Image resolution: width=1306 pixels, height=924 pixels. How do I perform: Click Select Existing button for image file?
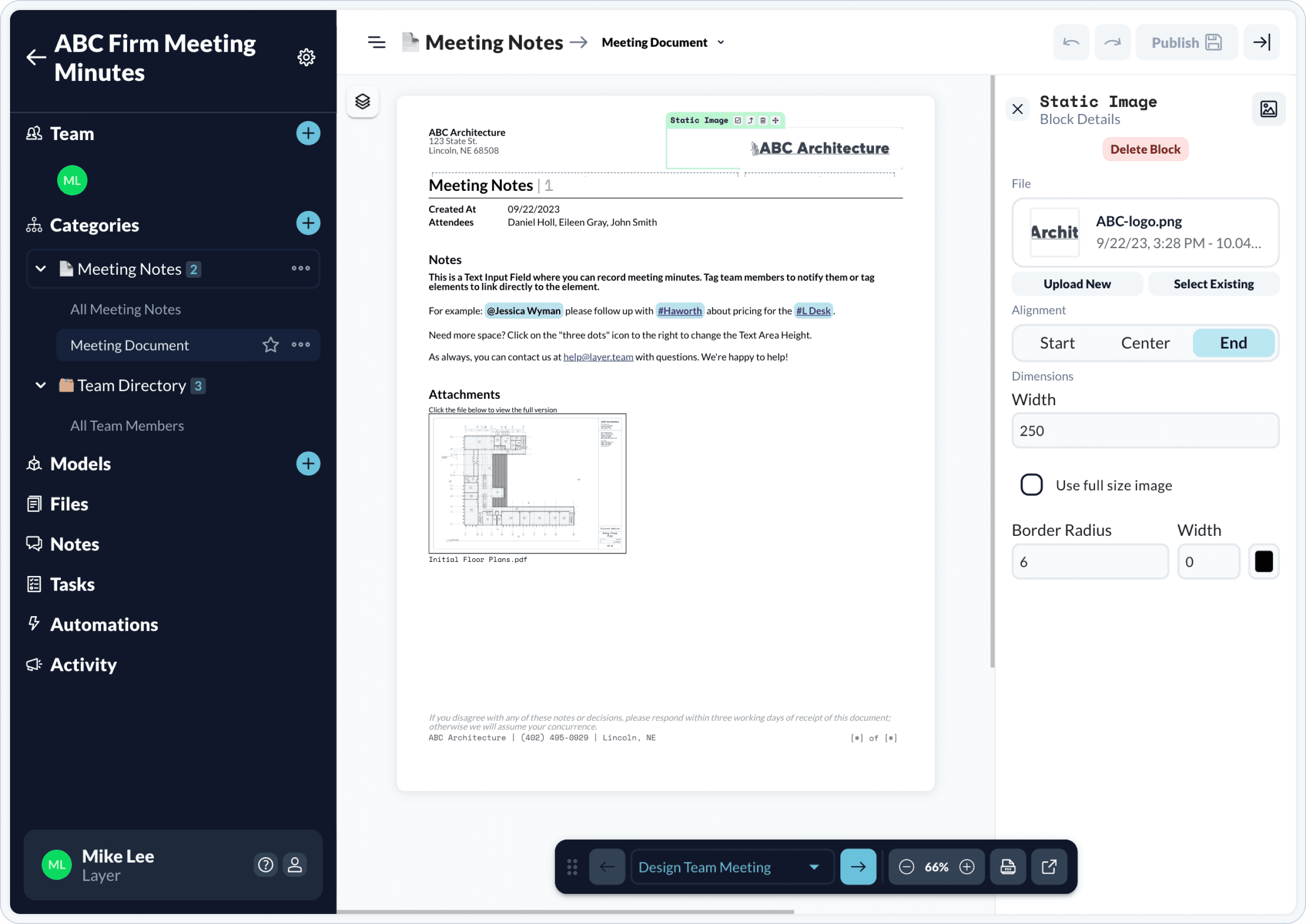click(x=1213, y=284)
